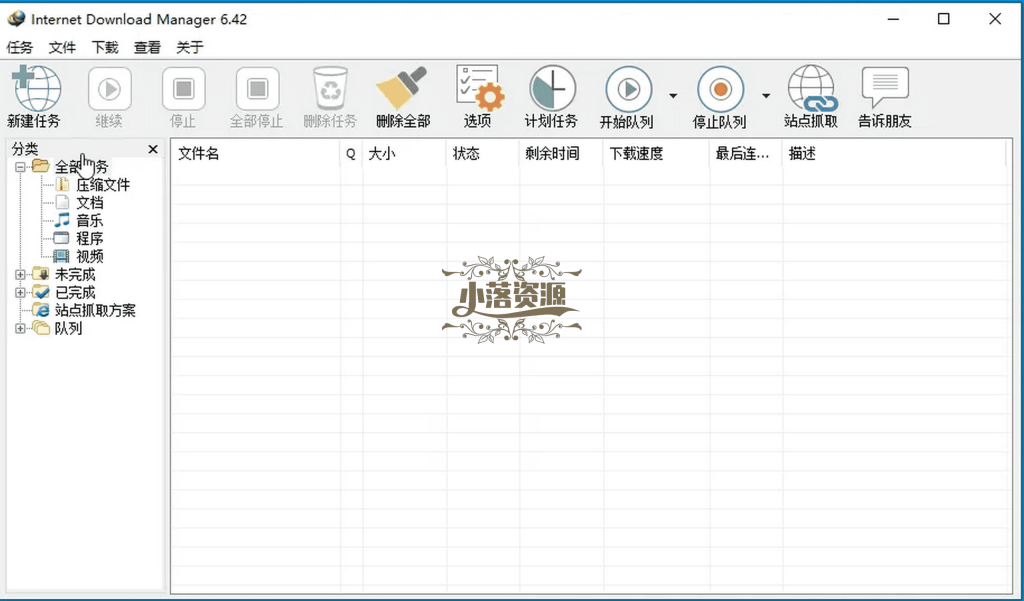
Task: Maximize the Internet Download Manager window
Action: point(944,19)
